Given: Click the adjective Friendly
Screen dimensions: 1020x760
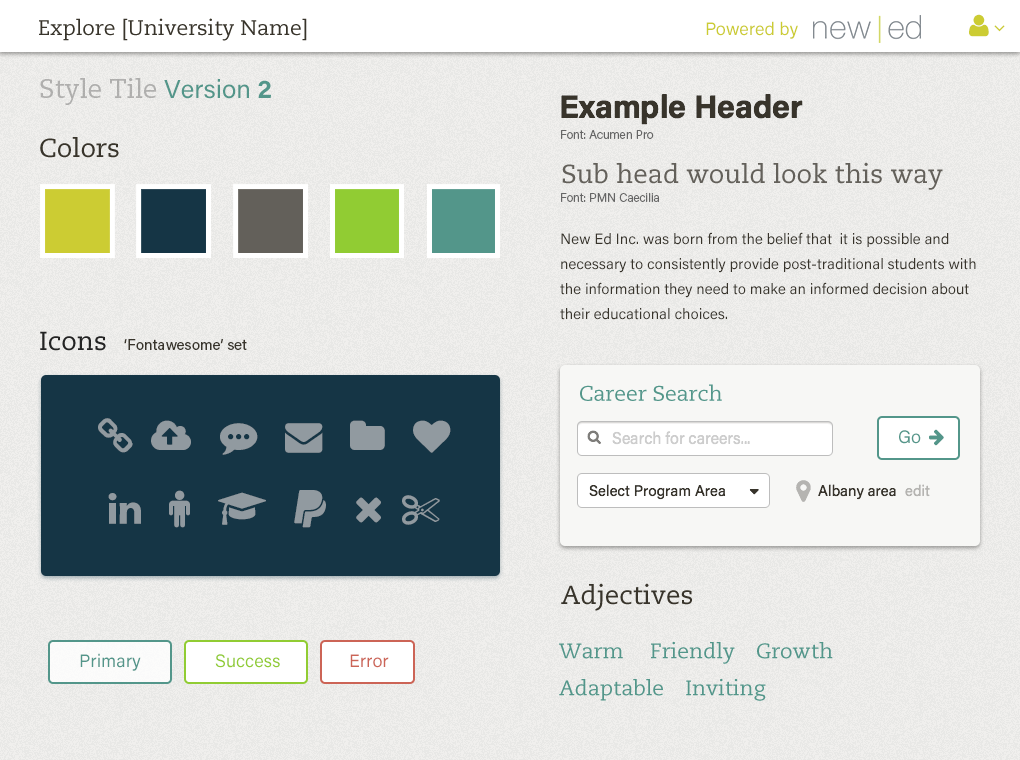Looking at the screenshot, I should [x=692, y=651].
